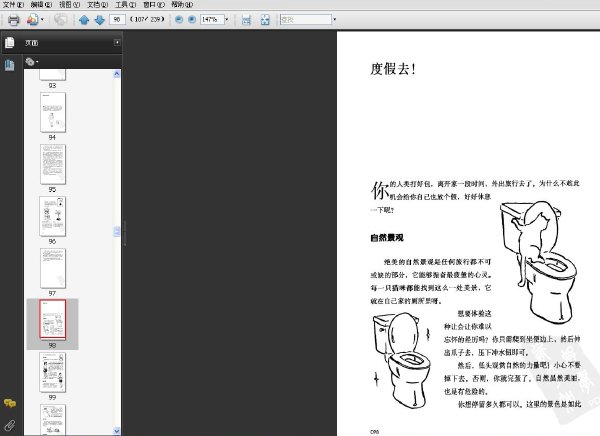Select page 96 thumbnail
Image resolution: width=600 pixels, height=436 pixels.
click(53, 216)
